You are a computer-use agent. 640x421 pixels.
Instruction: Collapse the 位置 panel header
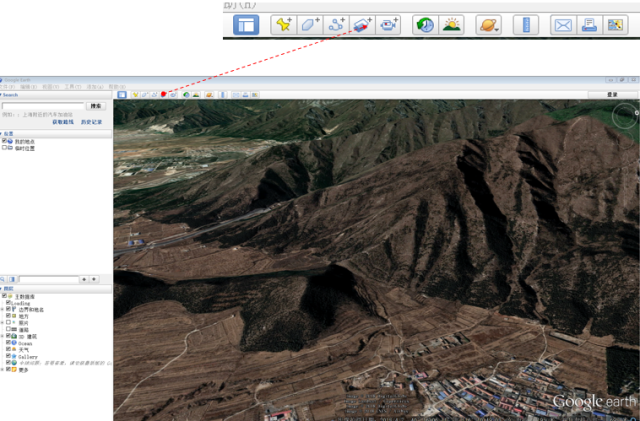[x=56, y=134]
